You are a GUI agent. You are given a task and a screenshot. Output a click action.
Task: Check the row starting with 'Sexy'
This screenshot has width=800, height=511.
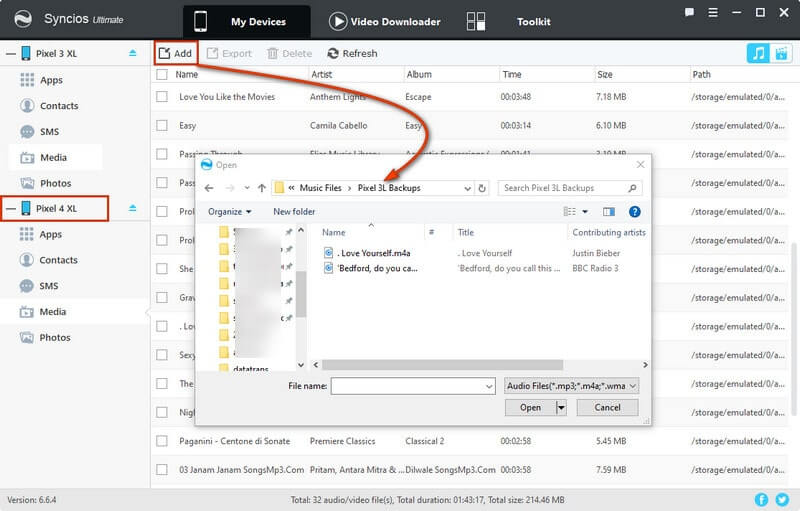pyautogui.click(x=162, y=354)
